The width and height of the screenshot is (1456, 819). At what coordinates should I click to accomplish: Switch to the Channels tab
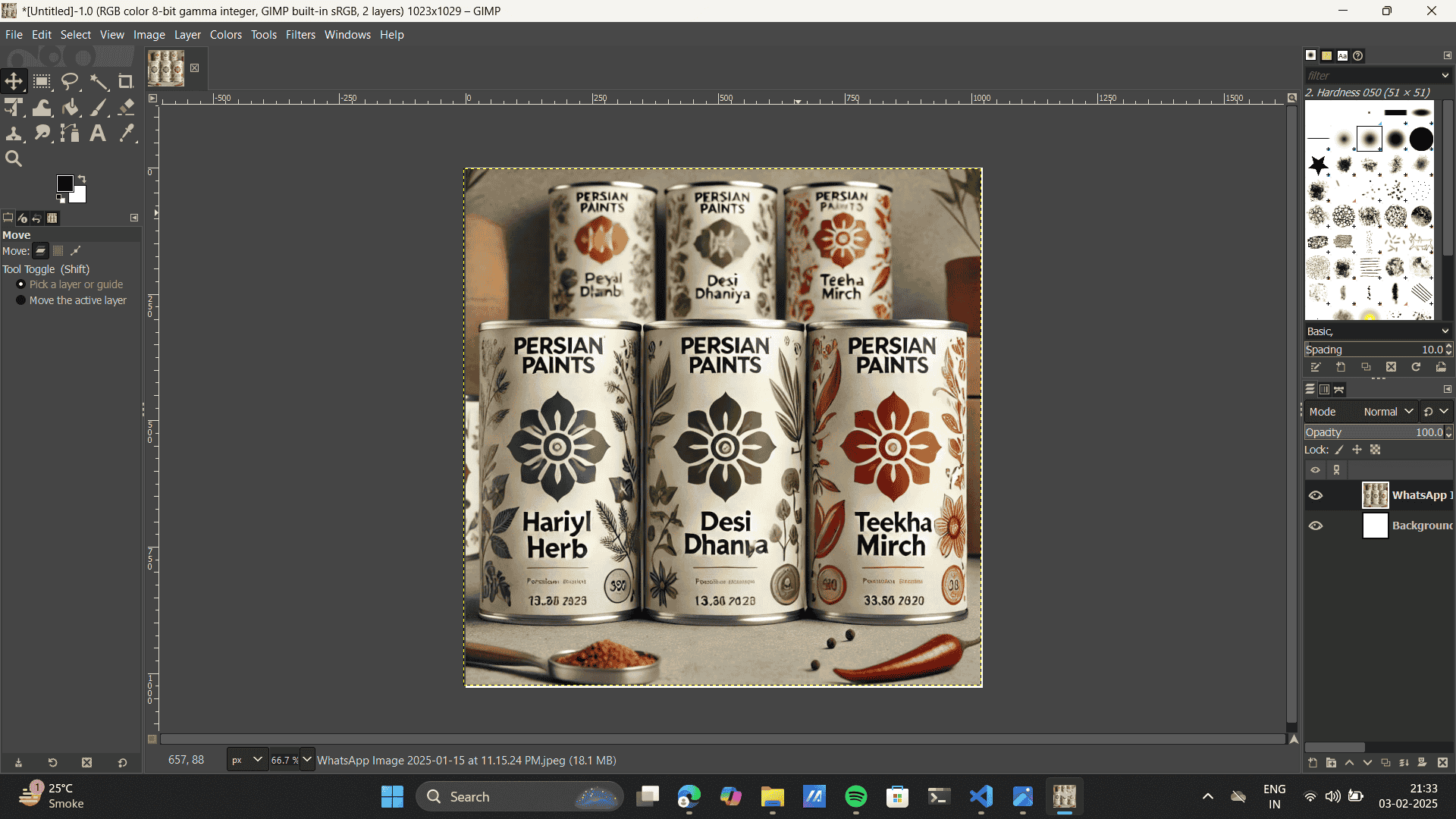[x=1325, y=389]
